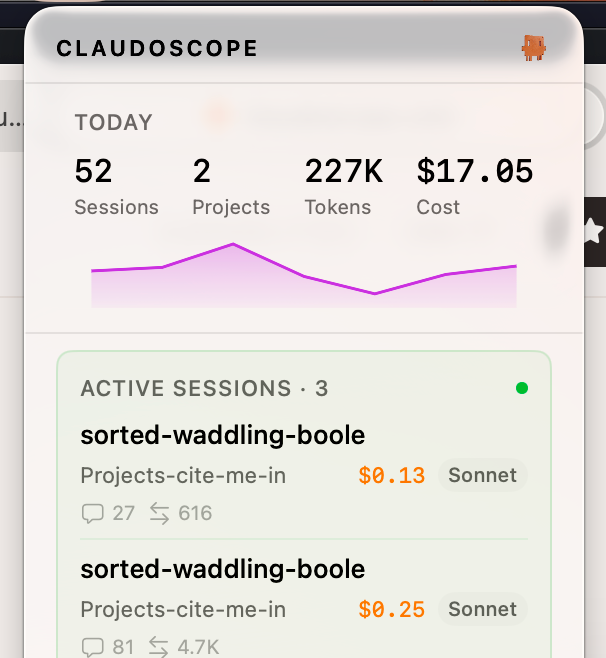The width and height of the screenshot is (606, 658).
Task: Click the purple usage sparkline chart
Action: pos(304,278)
